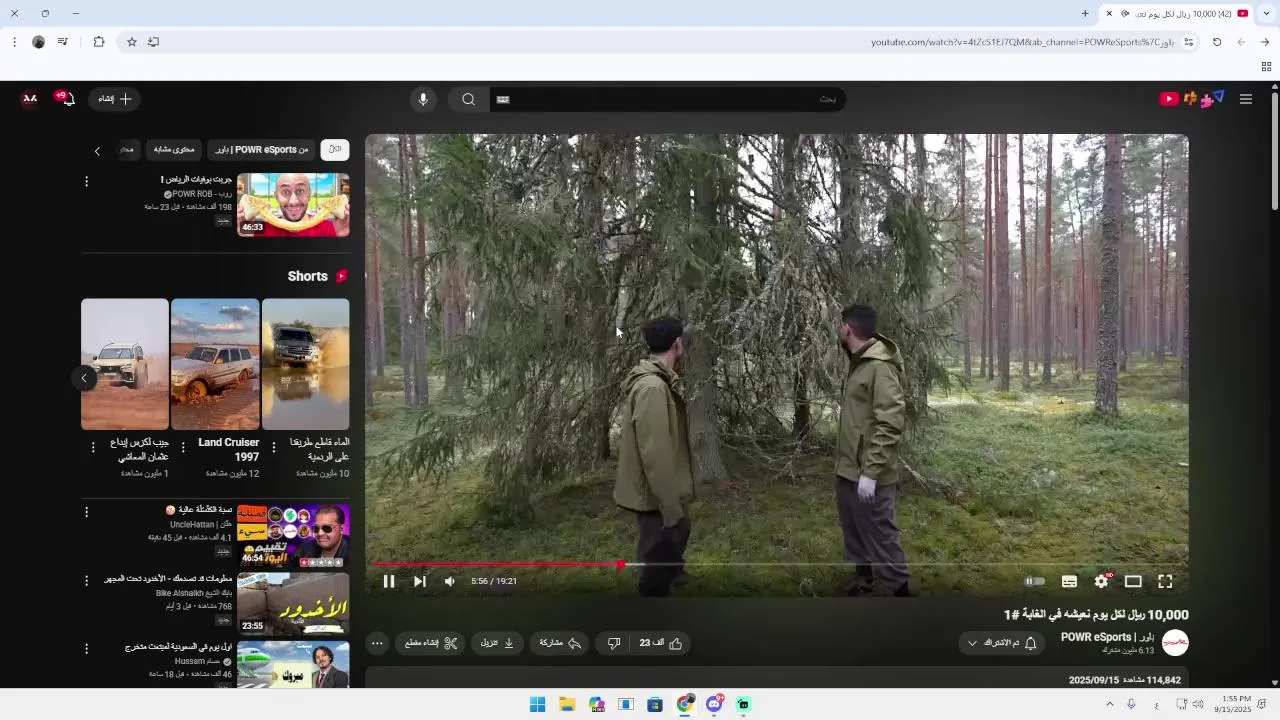This screenshot has height=720, width=1280.
Task: Reload the page in the browser
Action: (x=1217, y=42)
